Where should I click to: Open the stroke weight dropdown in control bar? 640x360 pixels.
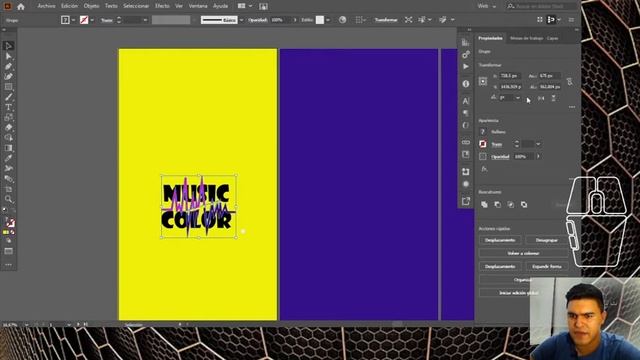(x=145, y=20)
